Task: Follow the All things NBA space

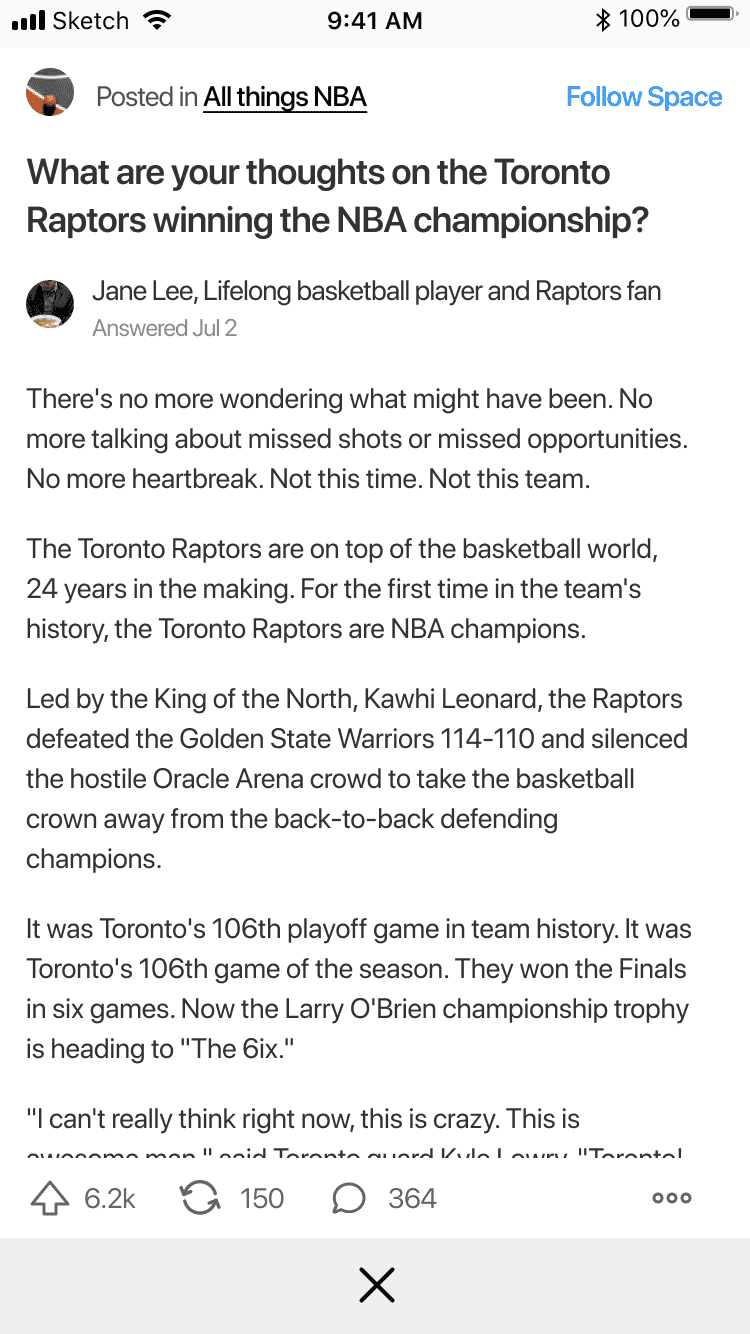Action: 644,97
